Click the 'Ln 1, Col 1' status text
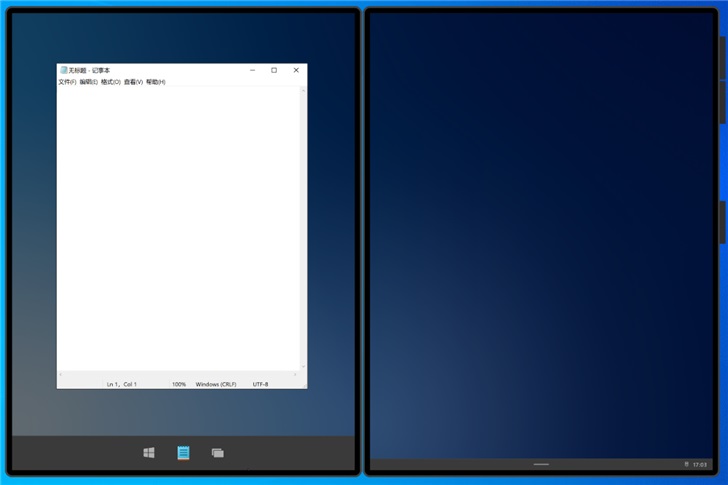 coord(122,384)
